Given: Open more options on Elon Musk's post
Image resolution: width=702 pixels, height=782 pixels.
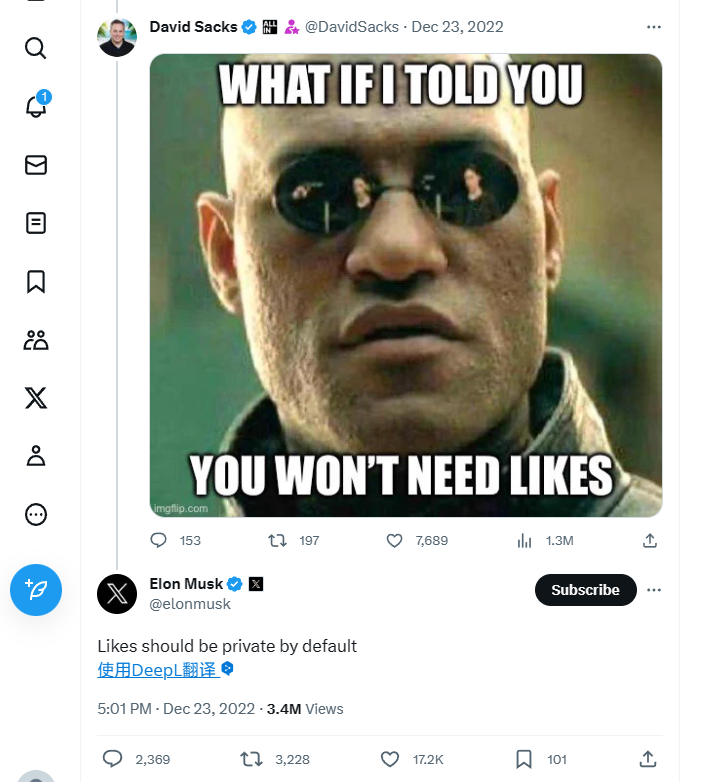Looking at the screenshot, I should [x=654, y=590].
